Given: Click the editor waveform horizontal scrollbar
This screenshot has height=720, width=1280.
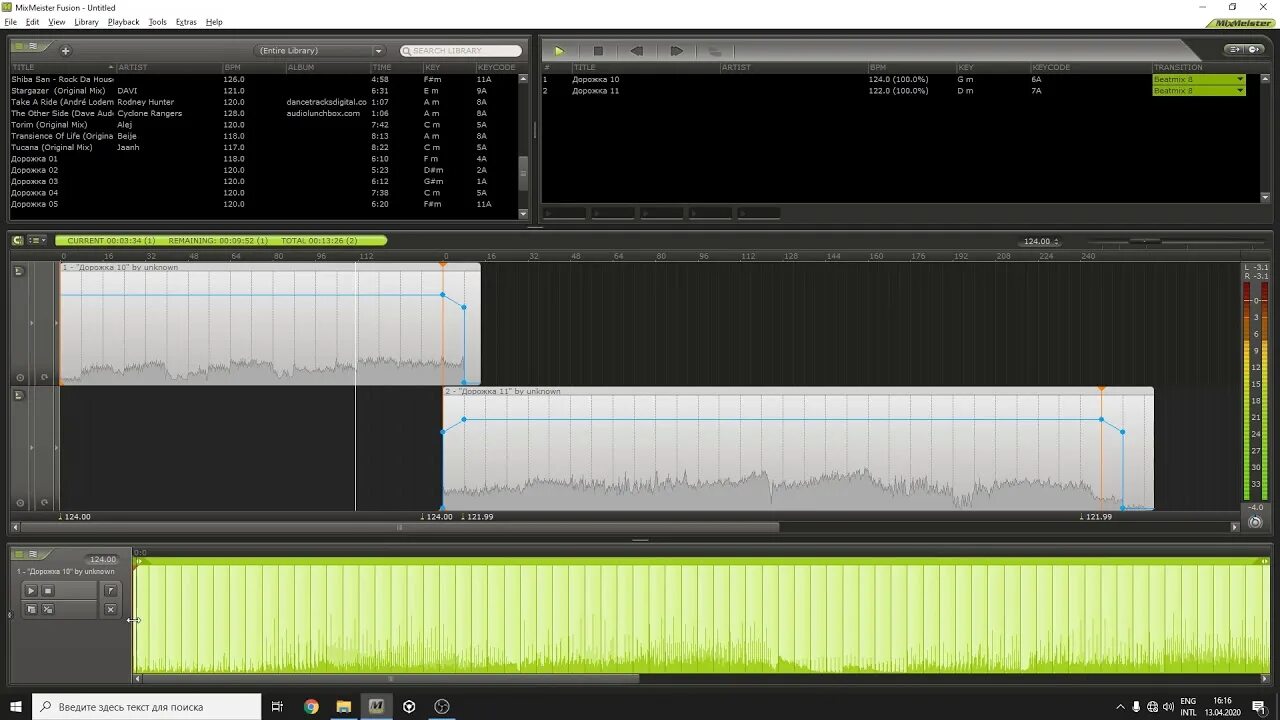Looking at the screenshot, I should coord(390,678).
